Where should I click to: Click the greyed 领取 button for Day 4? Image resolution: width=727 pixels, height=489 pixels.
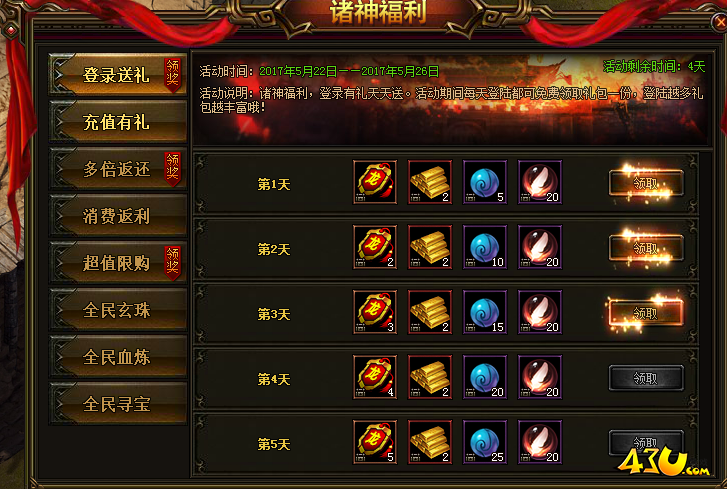646,378
